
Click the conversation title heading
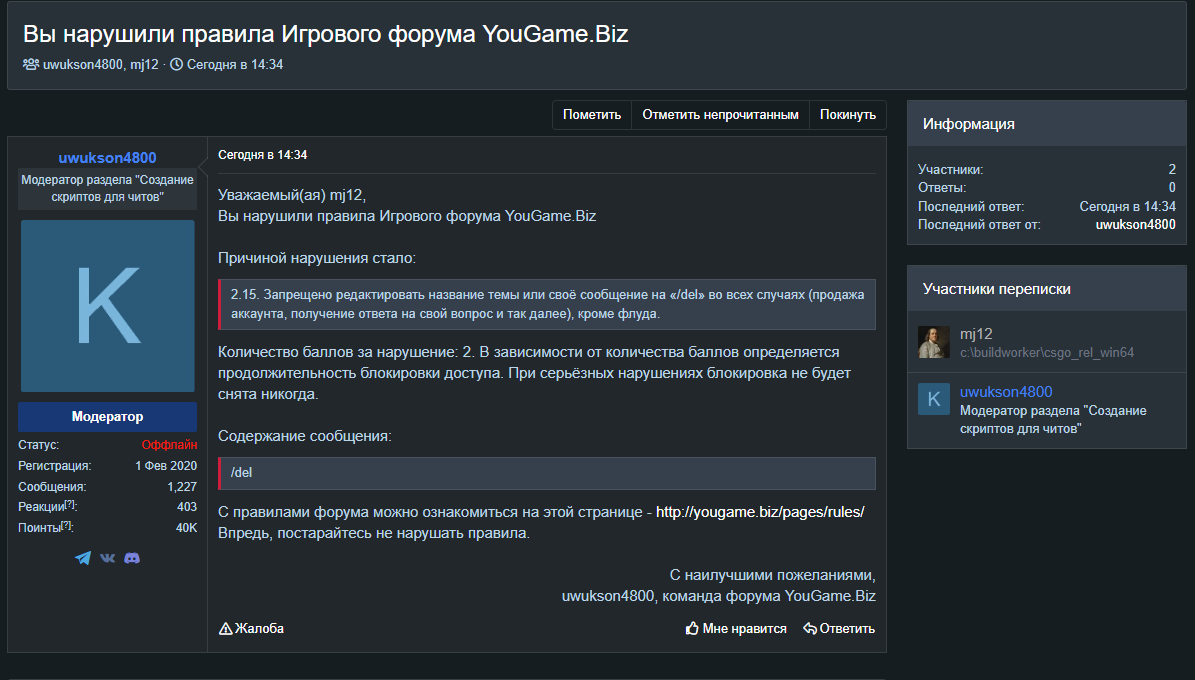325,34
